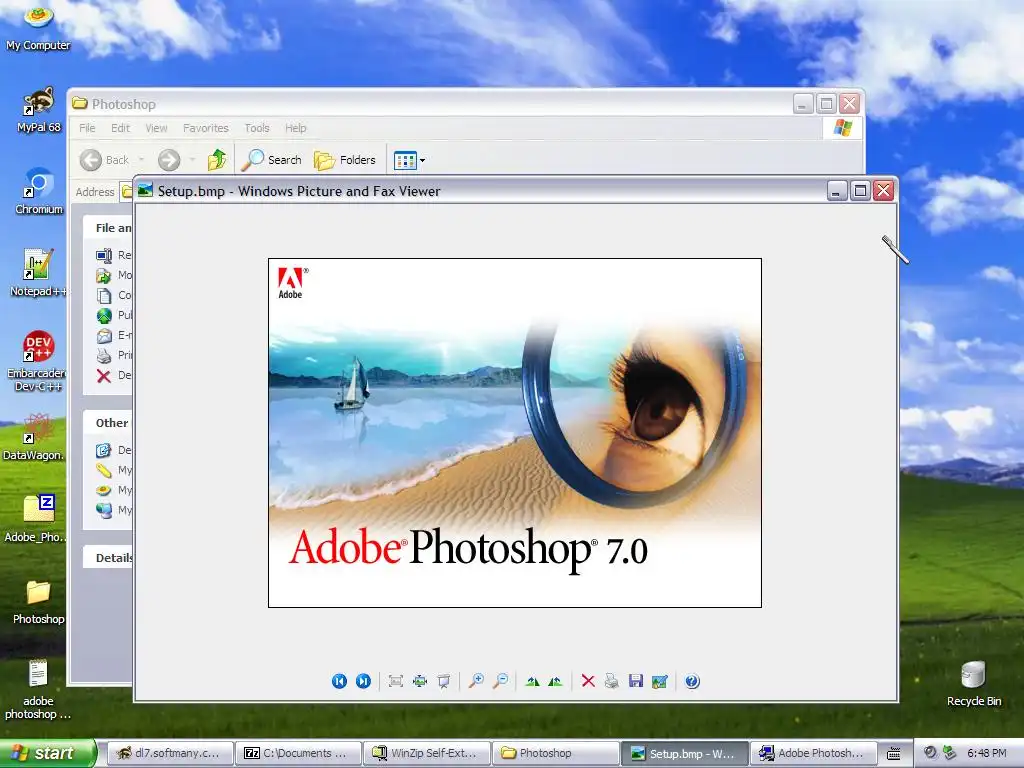This screenshot has height=768, width=1024.
Task: Switch to the C:\Documents 7-Zip taskbar button
Action: (x=298, y=754)
